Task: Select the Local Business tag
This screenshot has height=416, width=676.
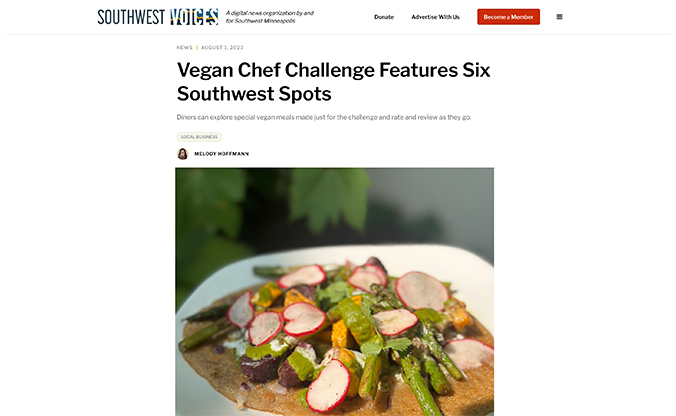Action: (199, 137)
